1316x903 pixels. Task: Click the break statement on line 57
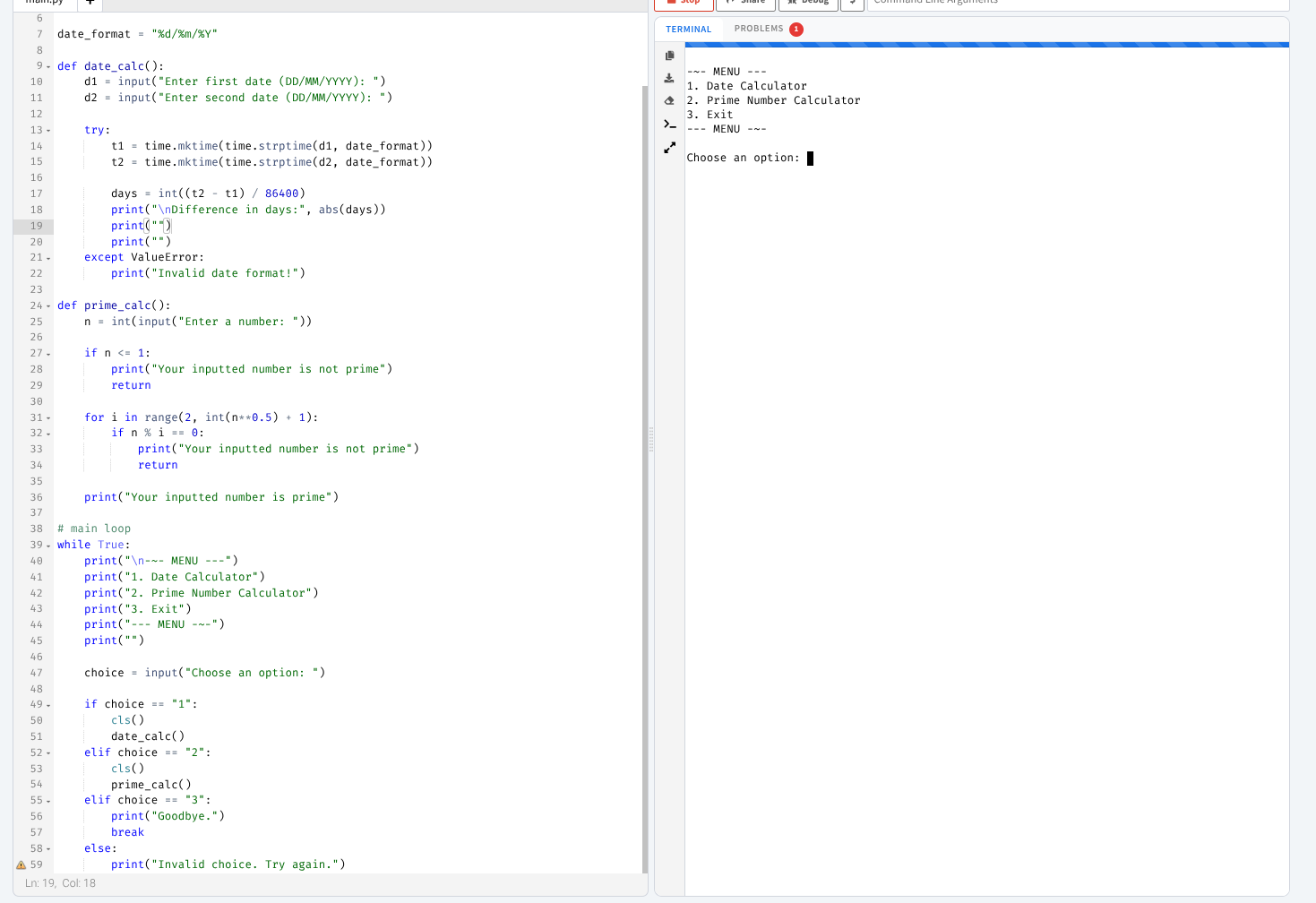pyautogui.click(x=127, y=832)
